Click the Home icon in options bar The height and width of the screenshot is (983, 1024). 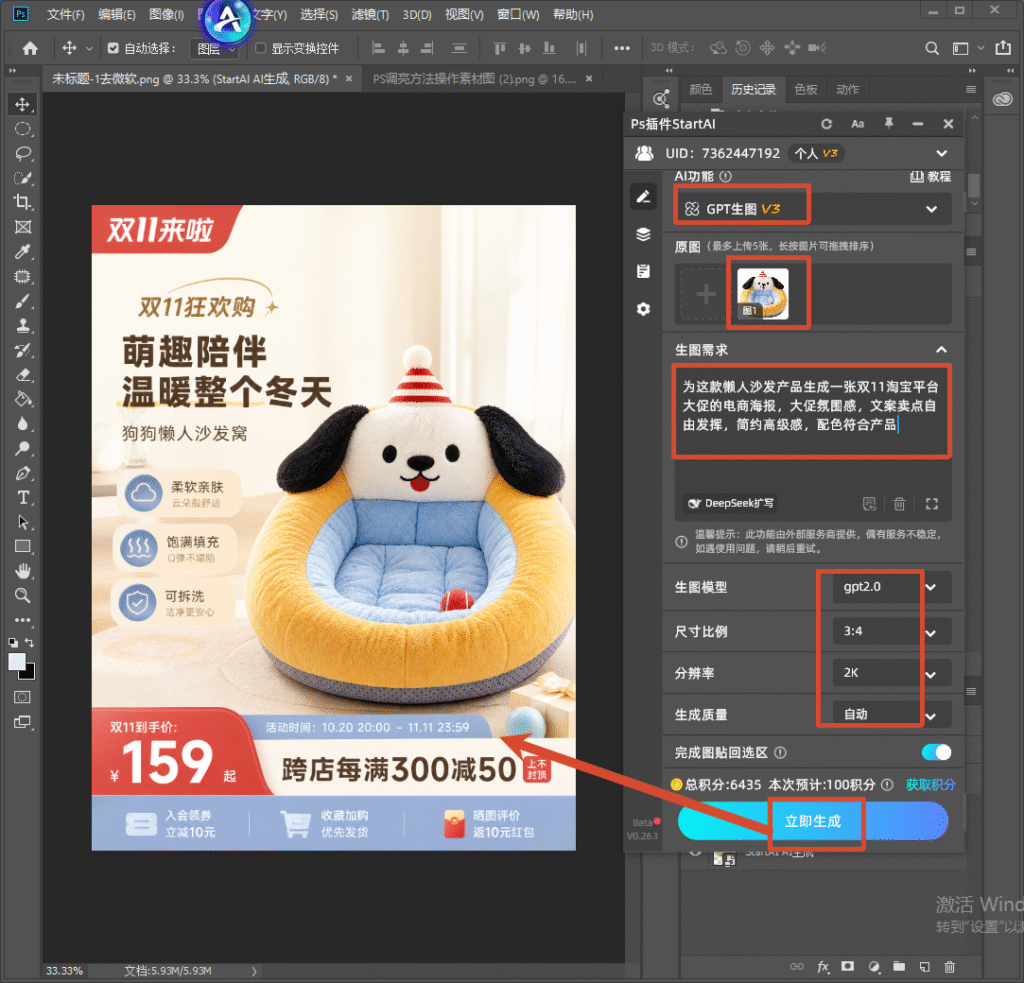tap(30, 48)
